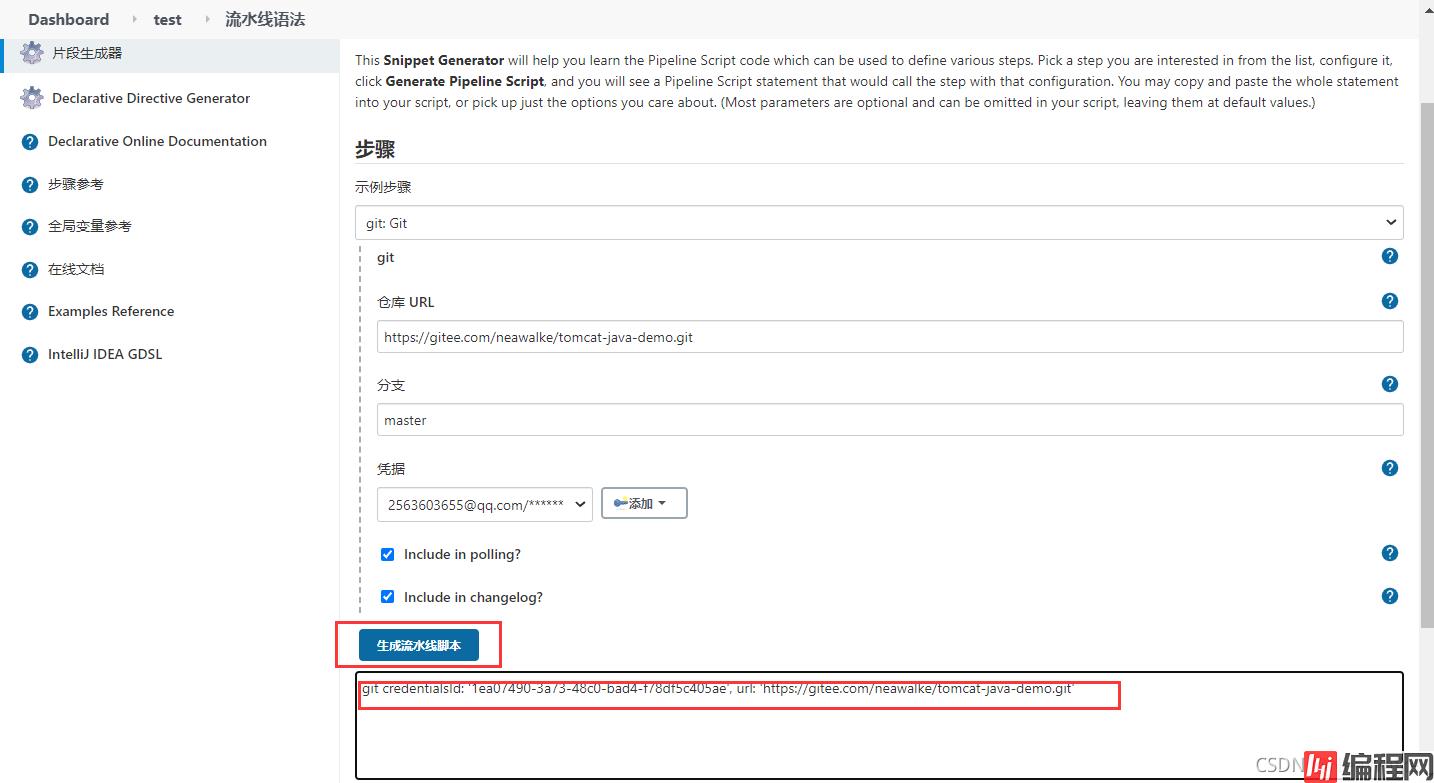The width and height of the screenshot is (1434, 783).
Task: Open the 添加 credentials dropdown button
Action: (644, 503)
